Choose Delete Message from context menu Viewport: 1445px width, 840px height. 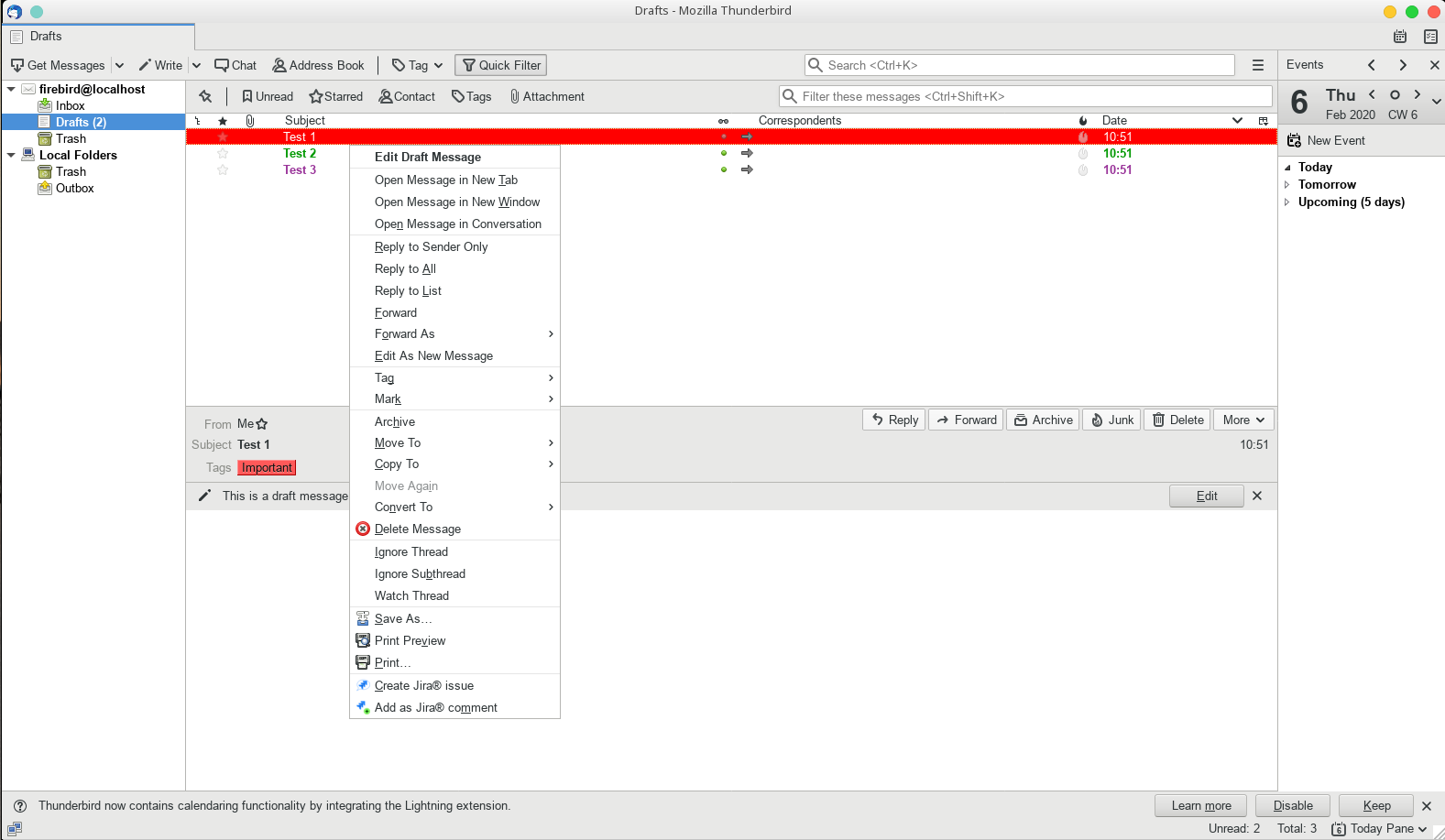pos(417,529)
